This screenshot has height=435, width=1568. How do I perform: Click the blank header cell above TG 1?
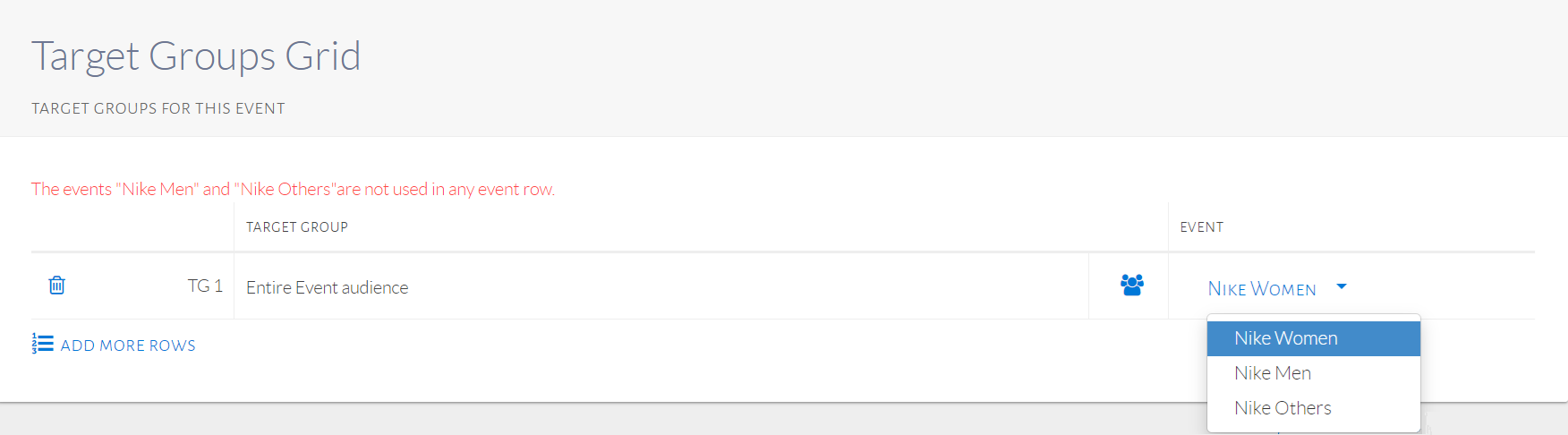click(x=132, y=227)
